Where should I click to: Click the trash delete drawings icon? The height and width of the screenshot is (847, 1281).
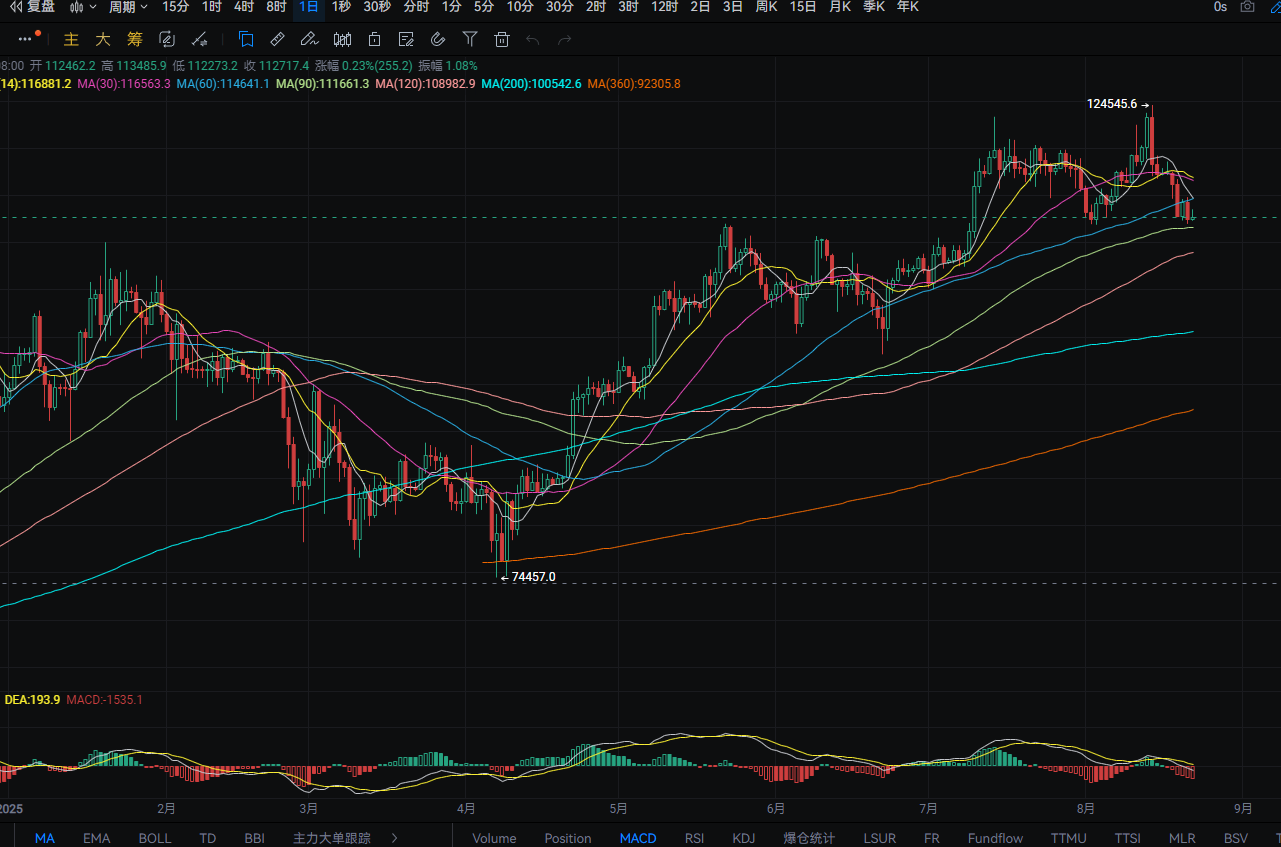502,40
